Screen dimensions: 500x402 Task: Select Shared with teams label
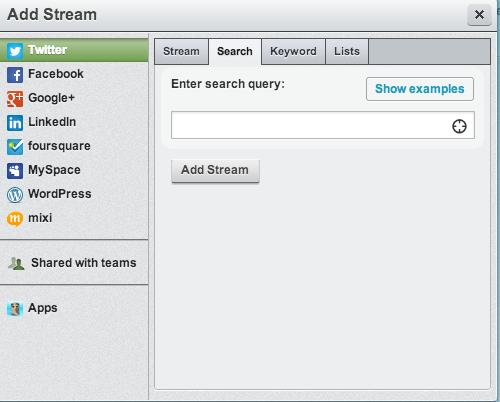pos(84,263)
